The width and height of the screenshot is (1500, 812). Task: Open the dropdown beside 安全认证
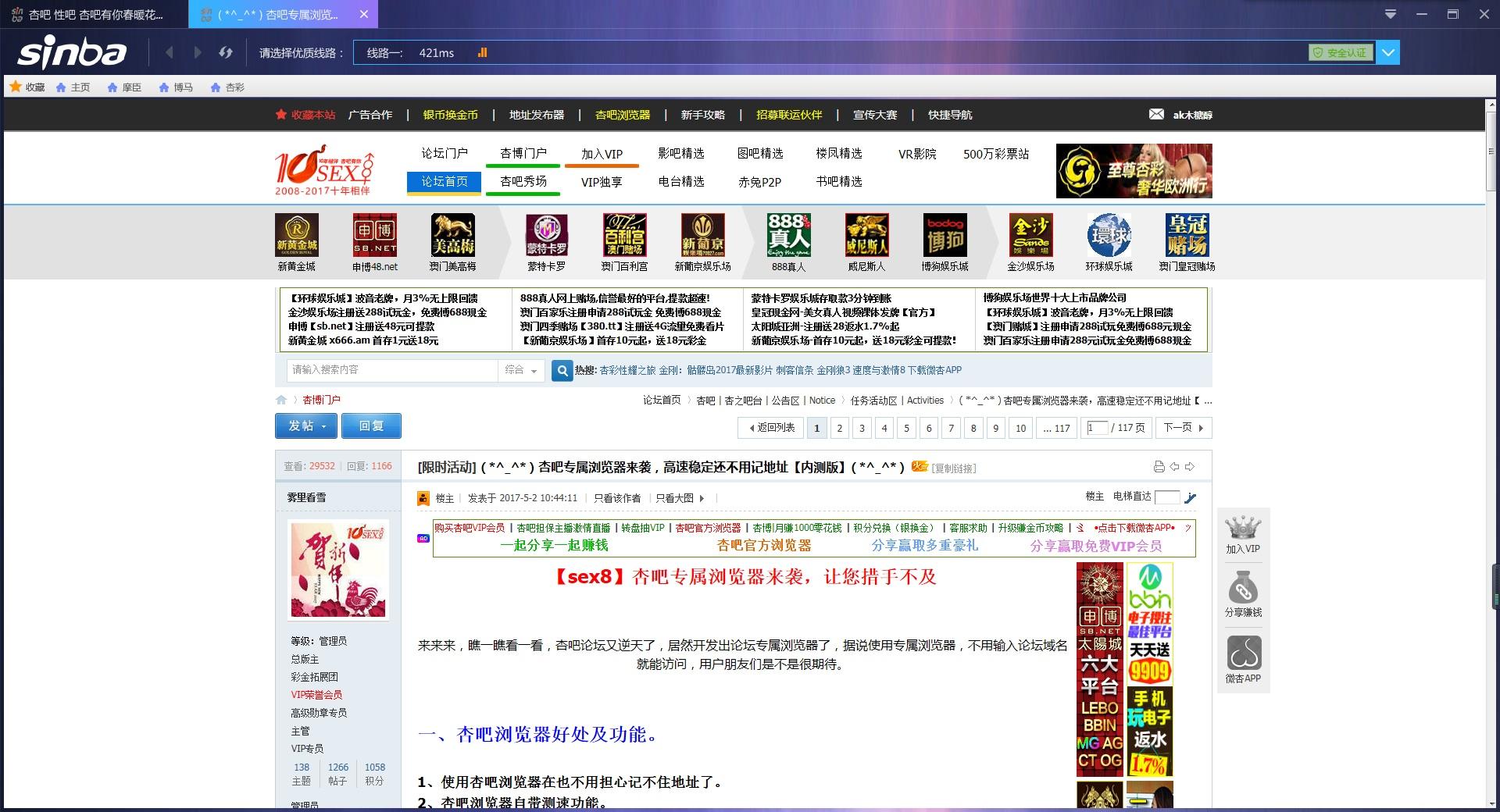pos(1388,52)
